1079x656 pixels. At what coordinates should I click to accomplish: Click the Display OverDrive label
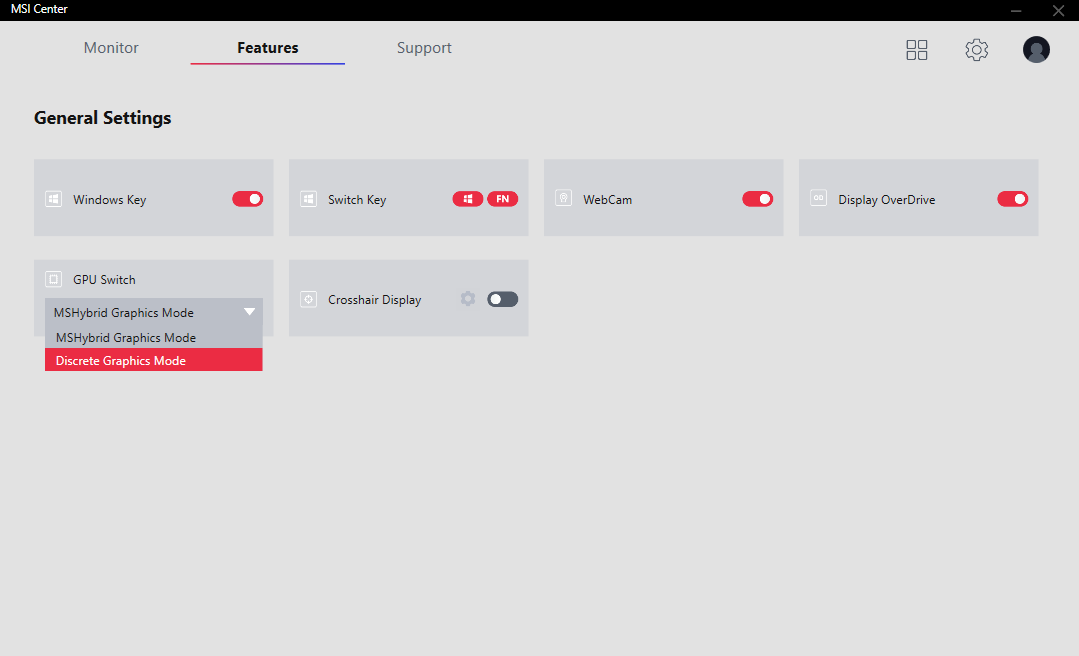click(x=886, y=200)
